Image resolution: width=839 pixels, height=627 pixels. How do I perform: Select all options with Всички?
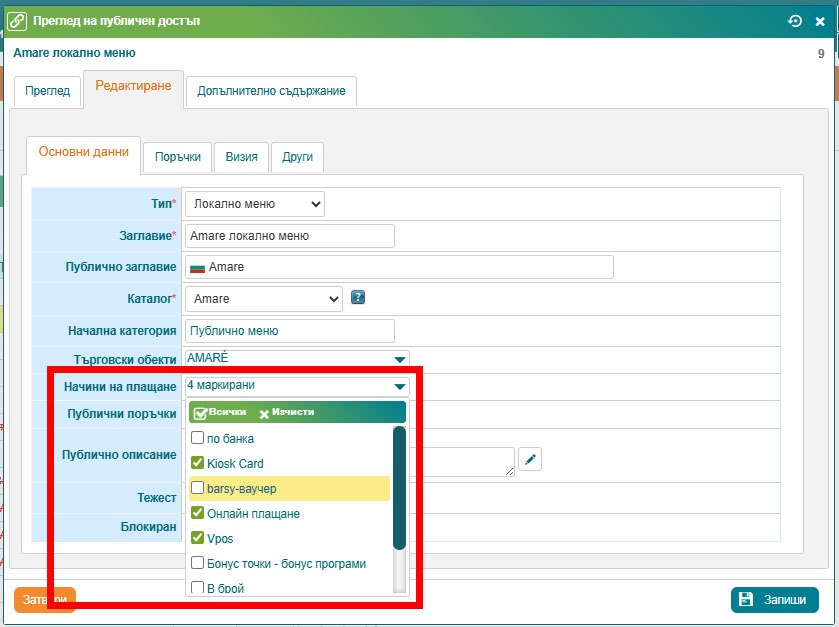tap(220, 412)
